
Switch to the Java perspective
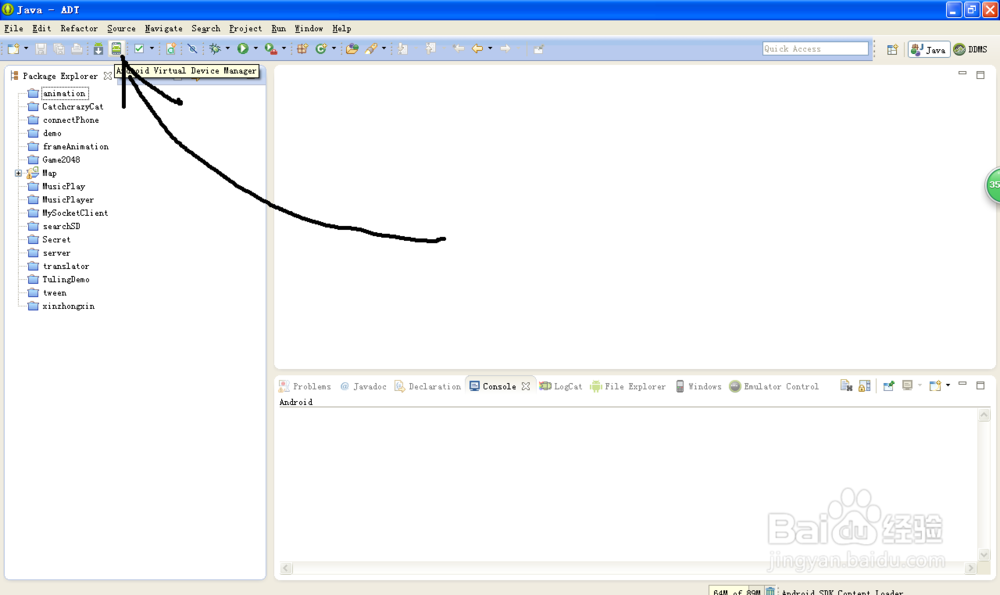coord(929,49)
